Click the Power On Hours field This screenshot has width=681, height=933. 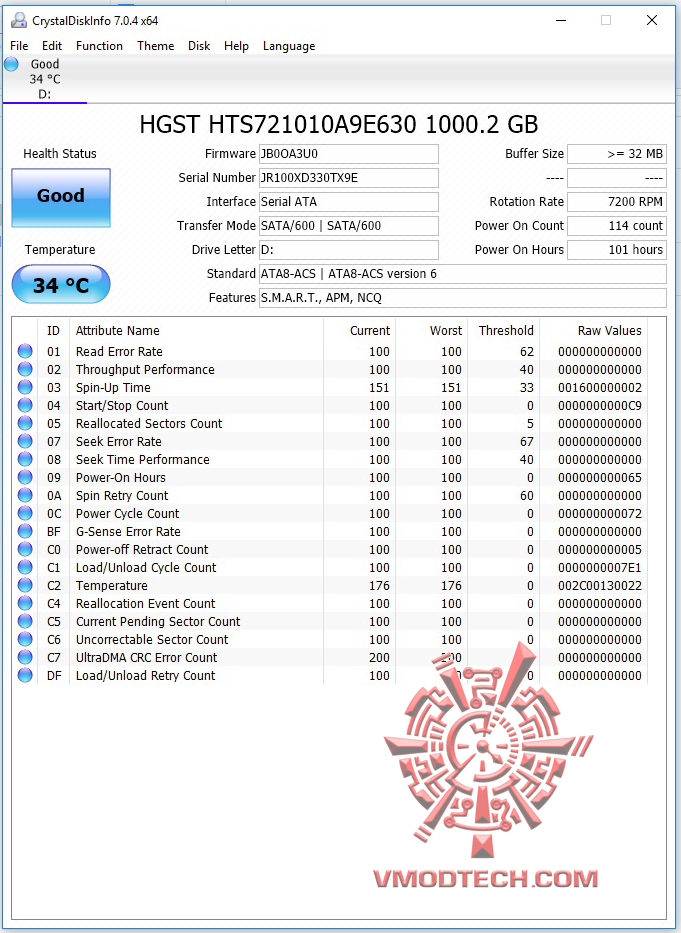point(617,249)
